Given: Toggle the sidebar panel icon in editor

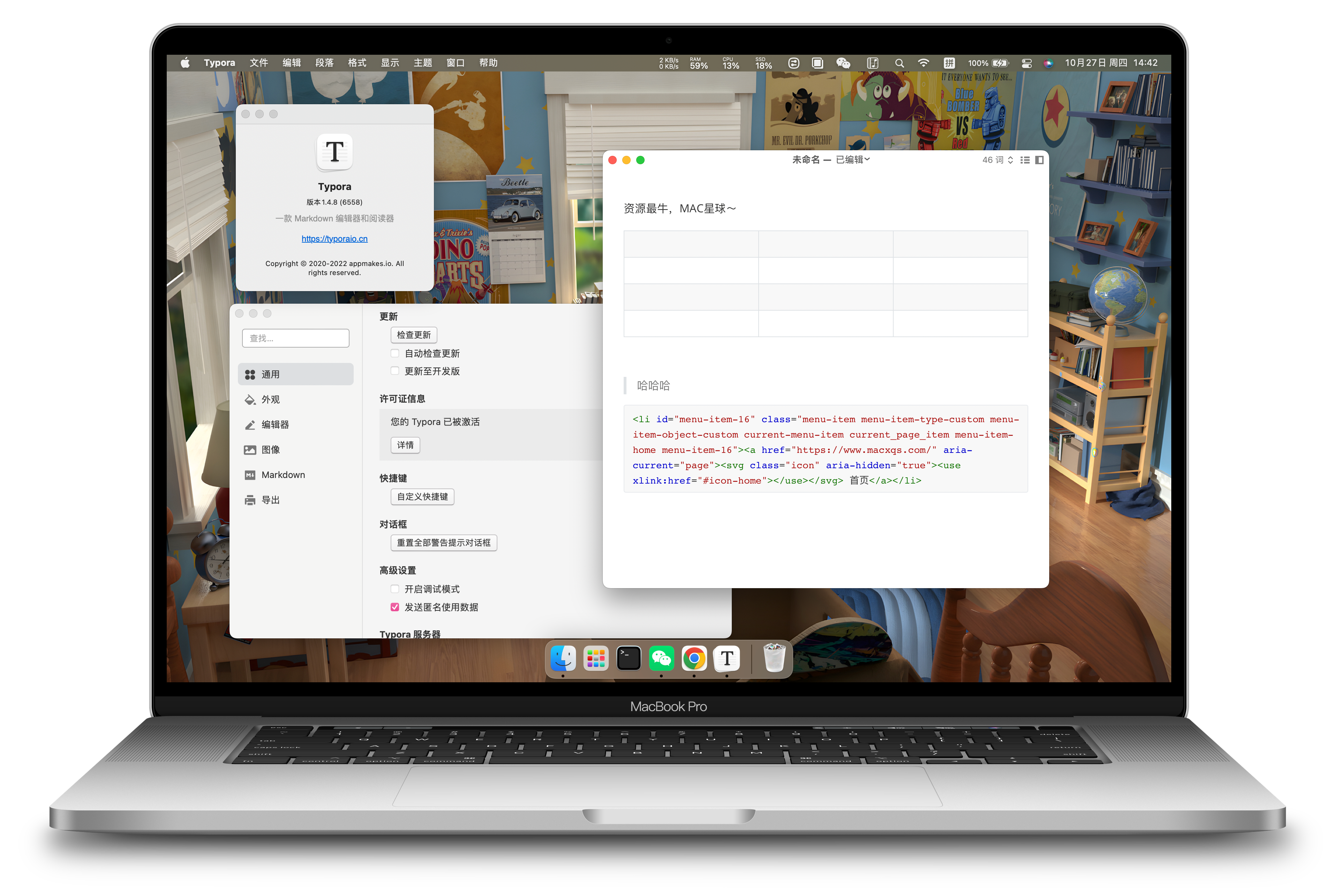Looking at the screenshot, I should pos(1040,160).
